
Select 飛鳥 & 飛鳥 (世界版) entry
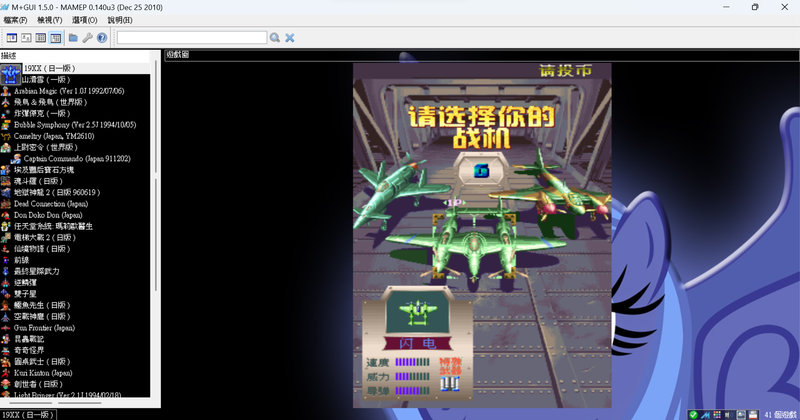pos(51,102)
